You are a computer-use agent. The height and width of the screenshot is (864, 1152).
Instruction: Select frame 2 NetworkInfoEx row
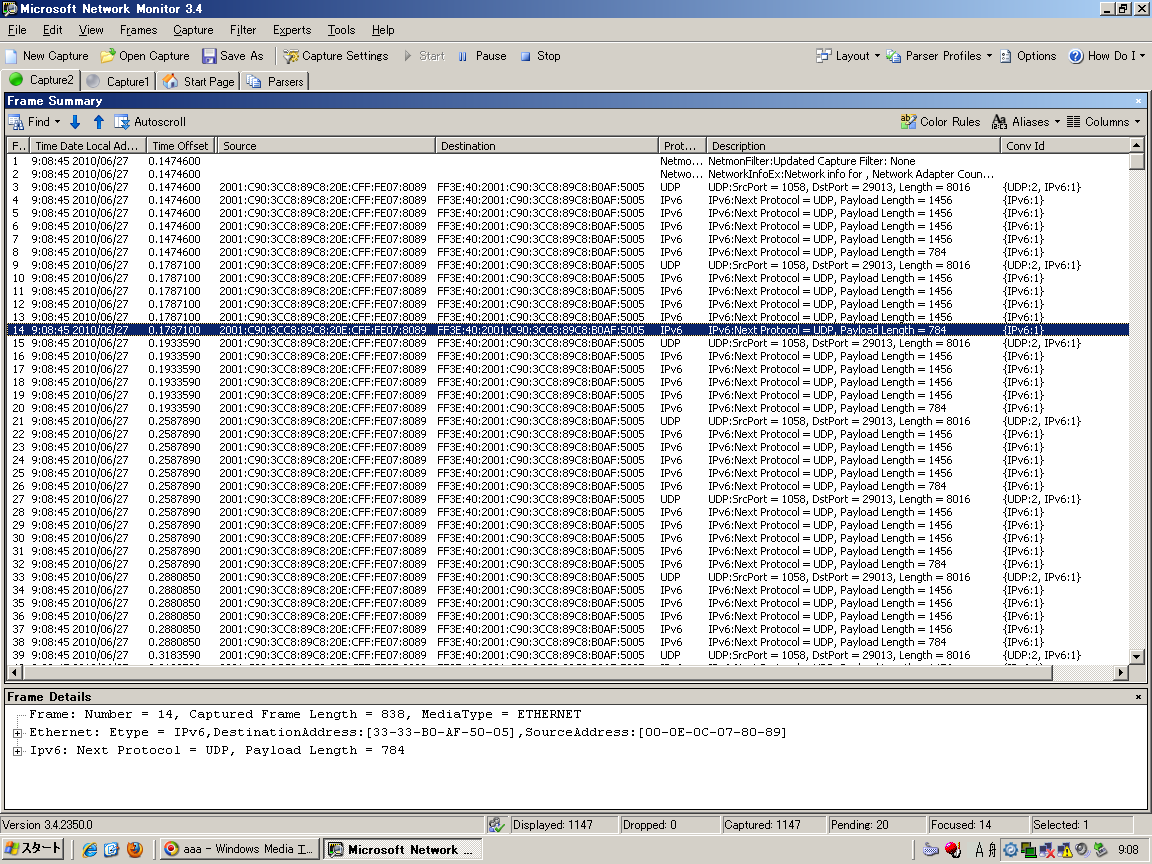pos(568,174)
